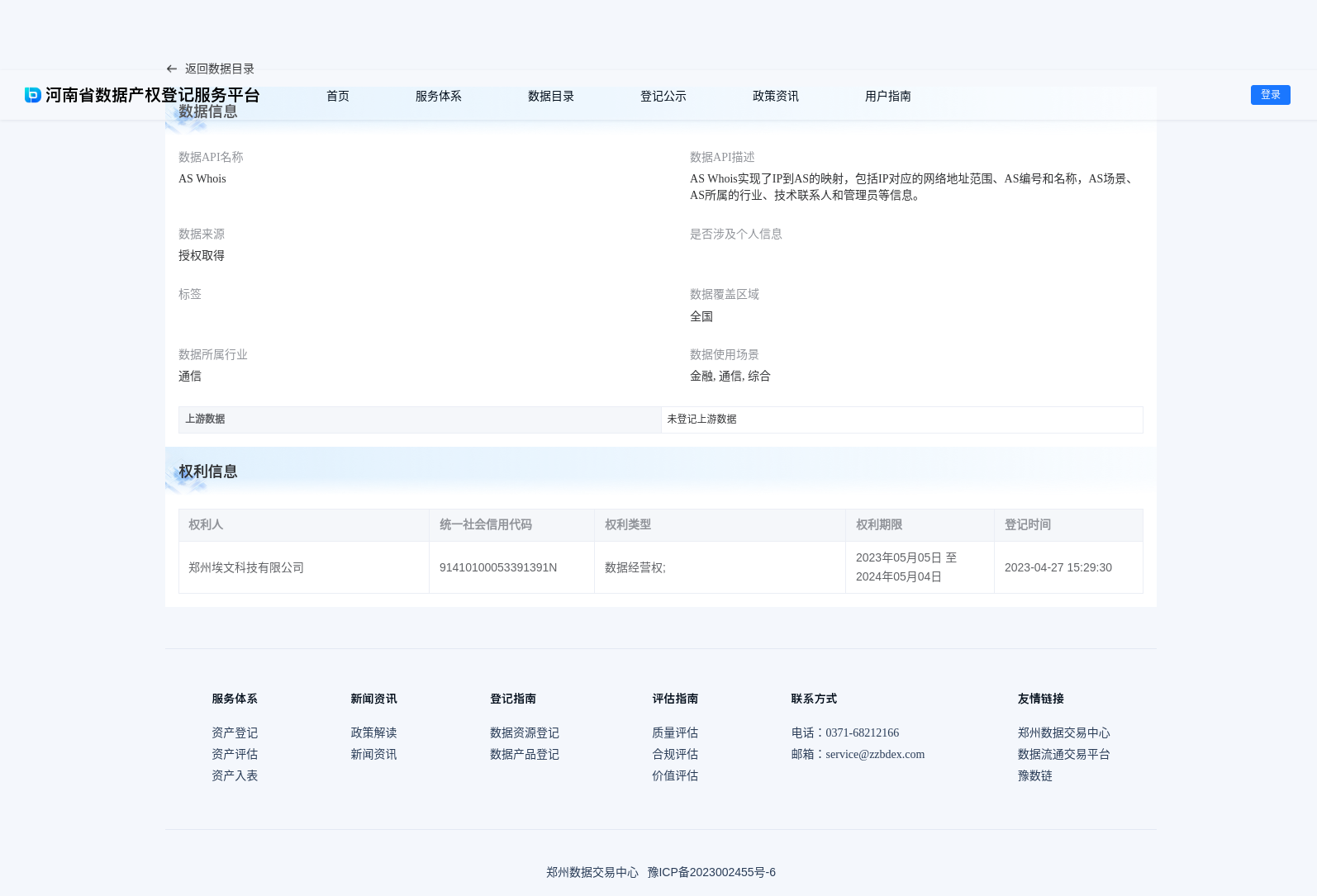Image resolution: width=1317 pixels, height=896 pixels.
Task: Go to 数据目录 in navigation
Action: tap(551, 96)
